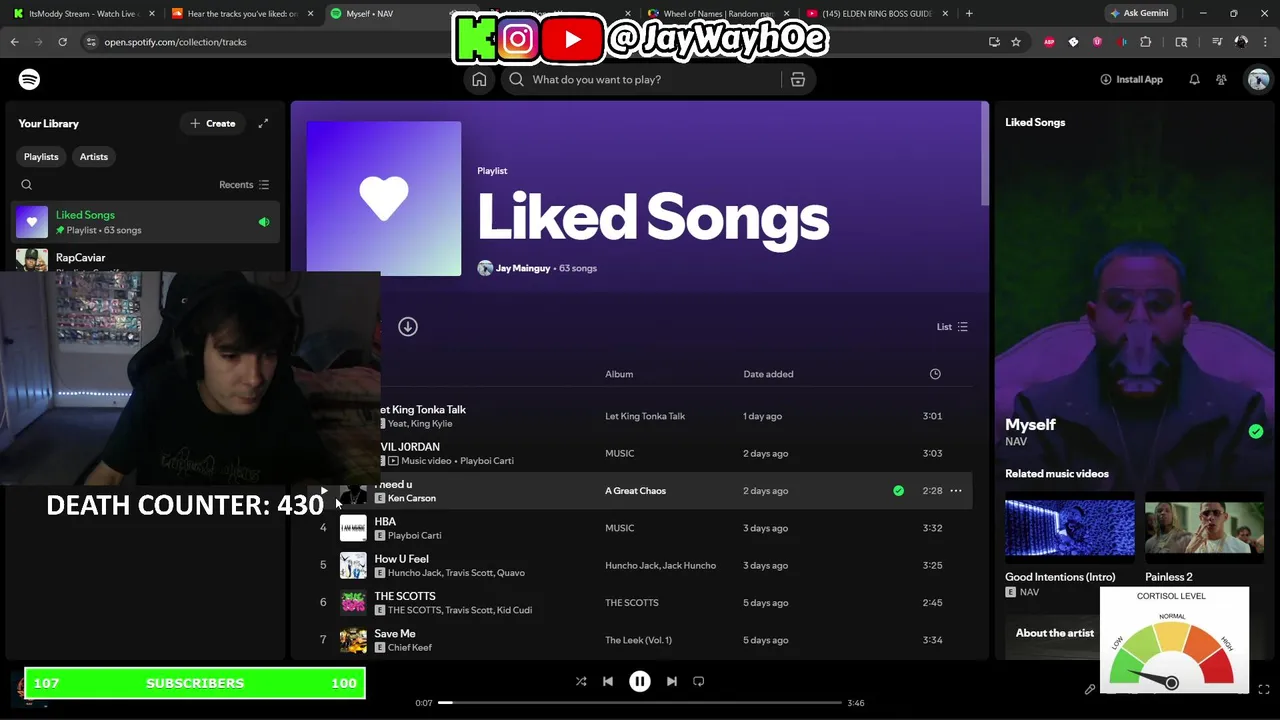Expand Your Library to full view

click(263, 123)
